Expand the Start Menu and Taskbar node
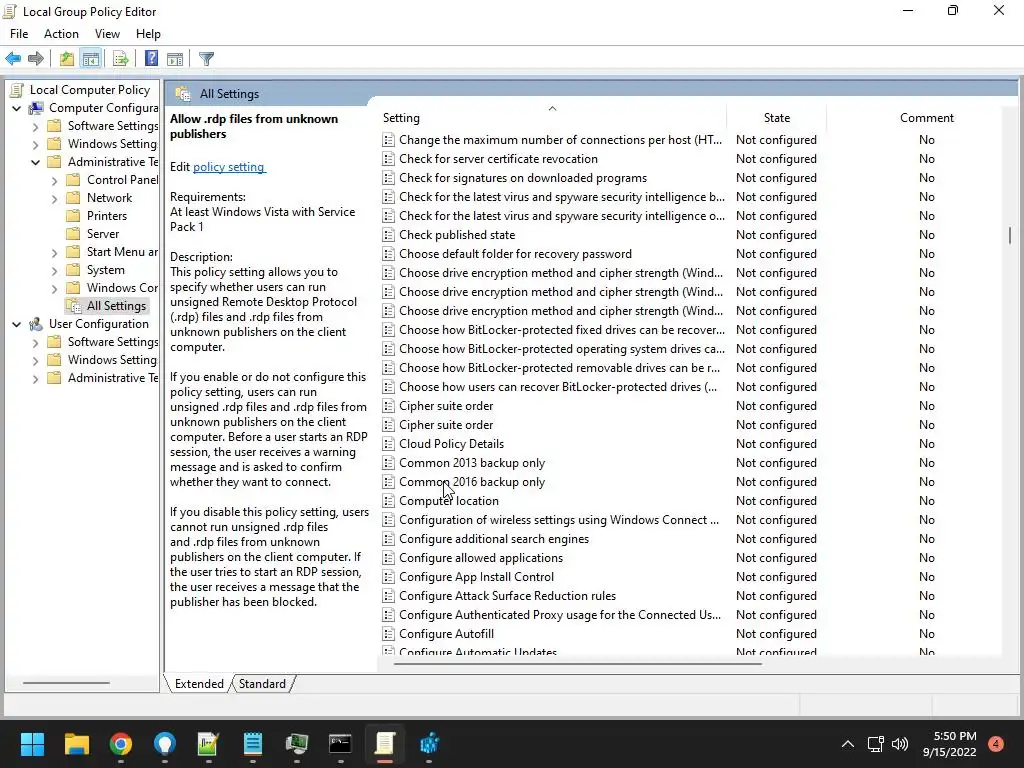The height and width of the screenshot is (768, 1024). [54, 252]
